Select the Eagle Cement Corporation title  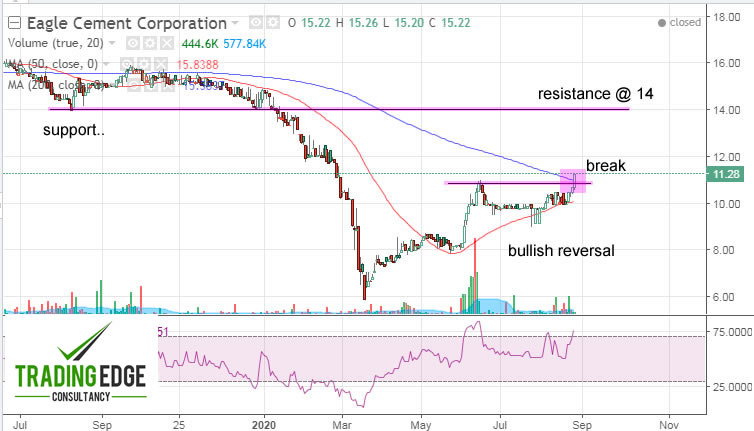(x=126, y=23)
